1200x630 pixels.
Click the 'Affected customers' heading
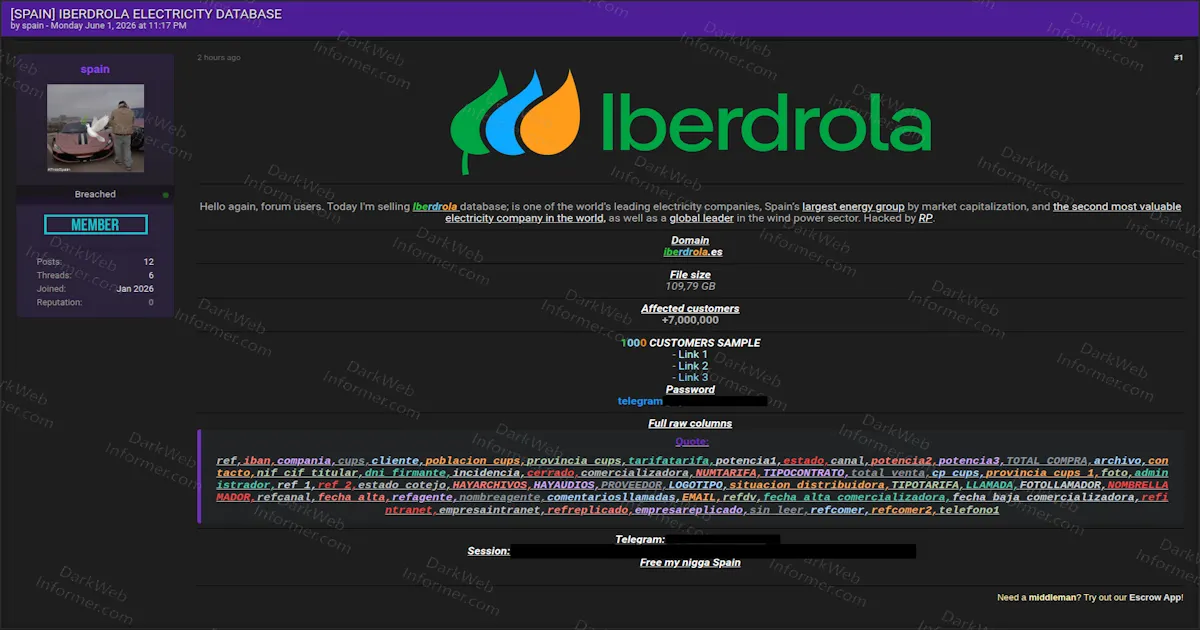[x=690, y=309]
